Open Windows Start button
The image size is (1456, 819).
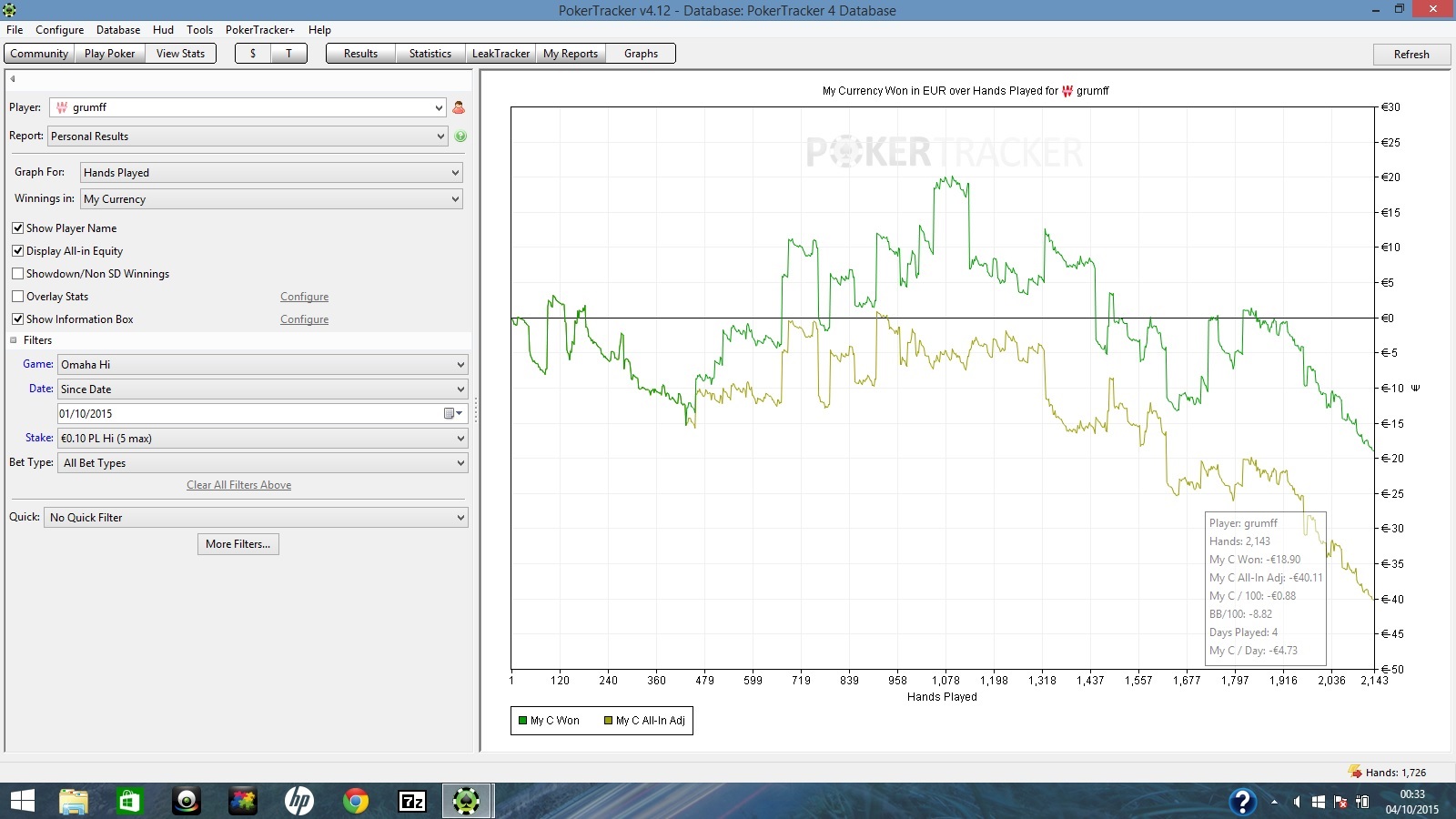coord(22,801)
